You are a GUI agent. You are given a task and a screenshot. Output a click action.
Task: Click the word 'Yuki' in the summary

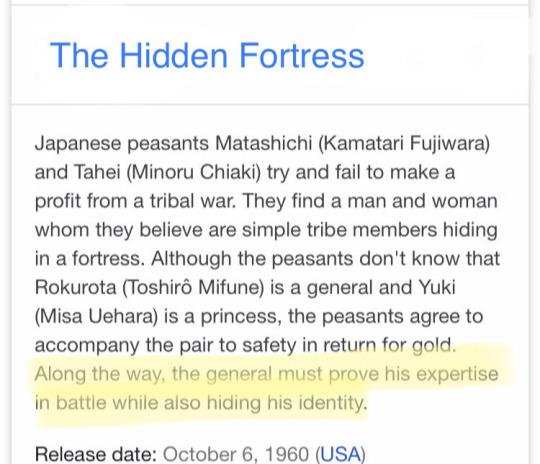437,287
